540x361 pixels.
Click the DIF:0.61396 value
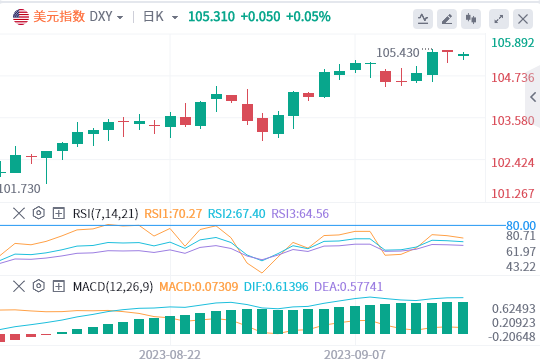coord(276,287)
